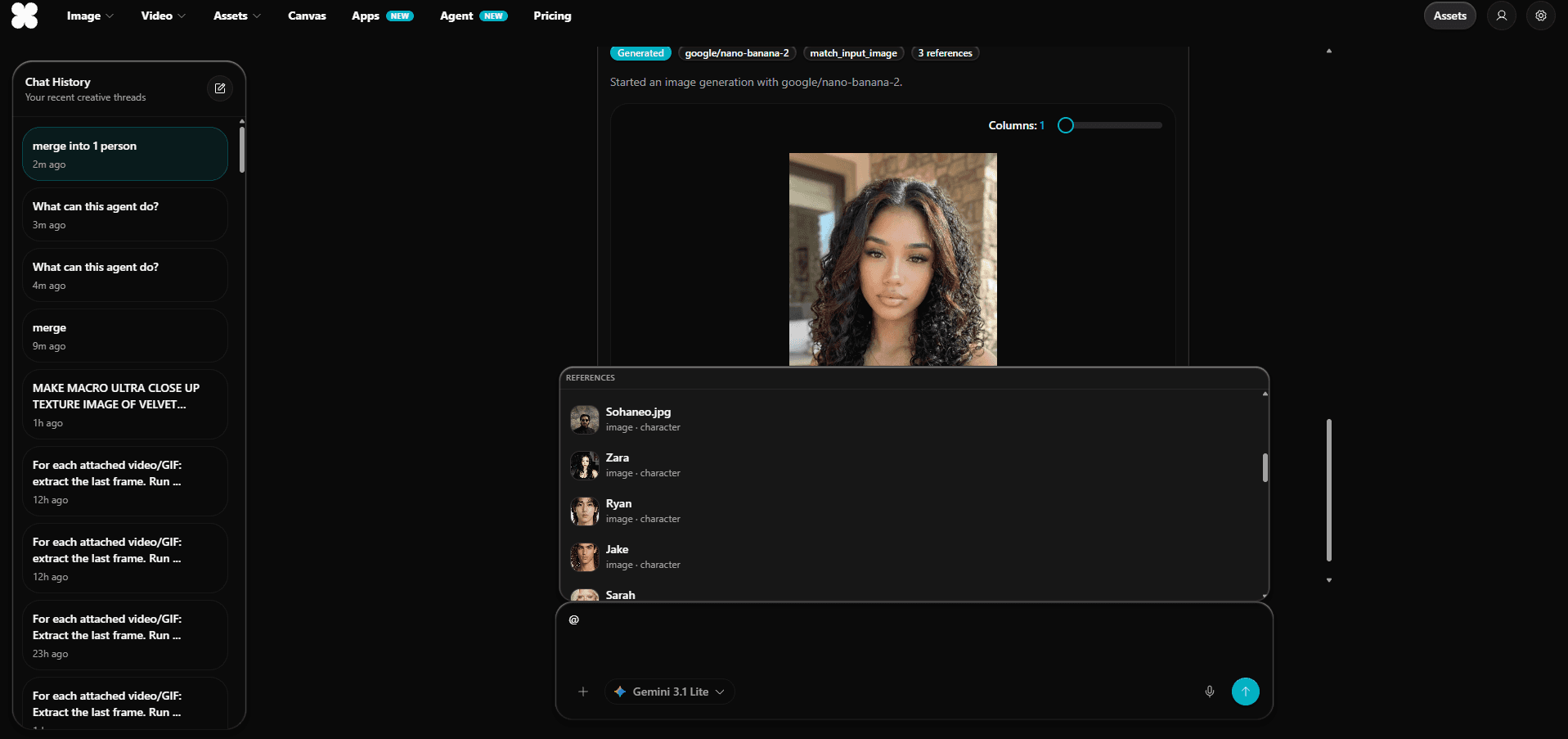Open the Assets dropdown in navigation bar

236,16
